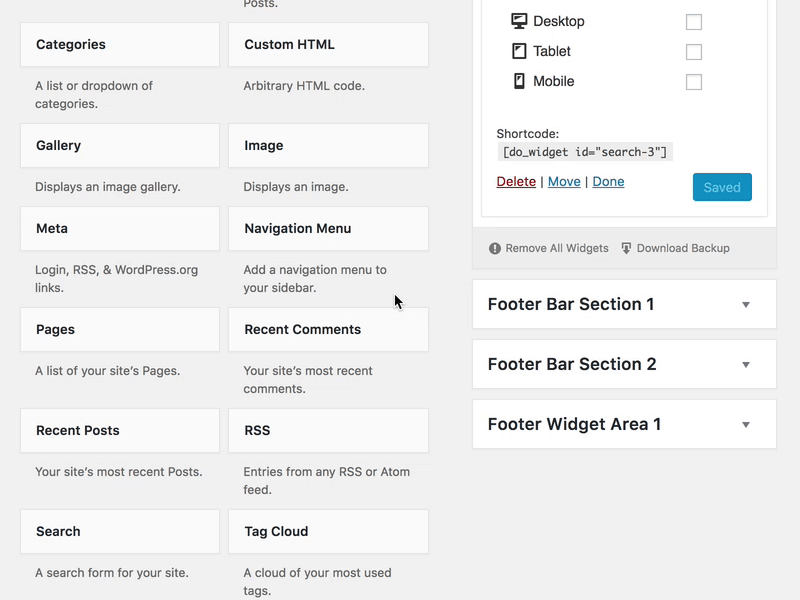
Task: Click the Done link
Action: 609,182
